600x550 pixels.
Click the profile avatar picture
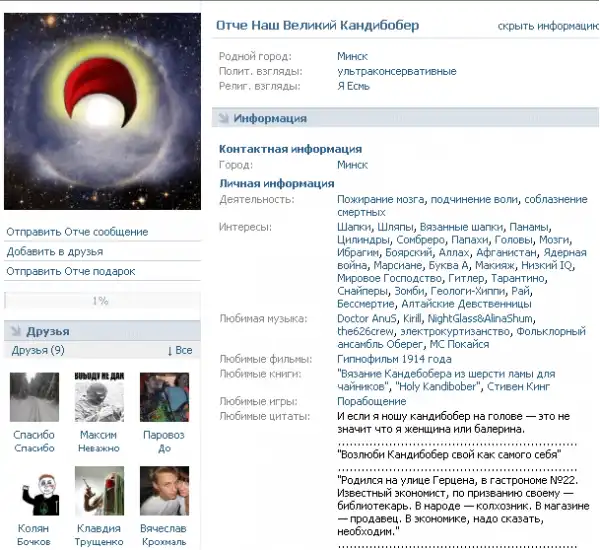click(102, 112)
